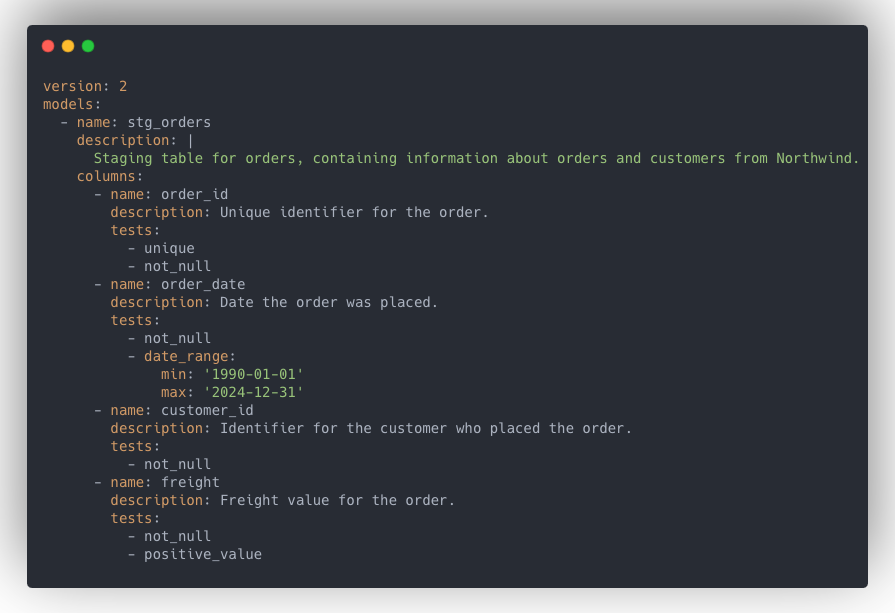Place cursor on the order_date column name

pyautogui.click(x=203, y=284)
